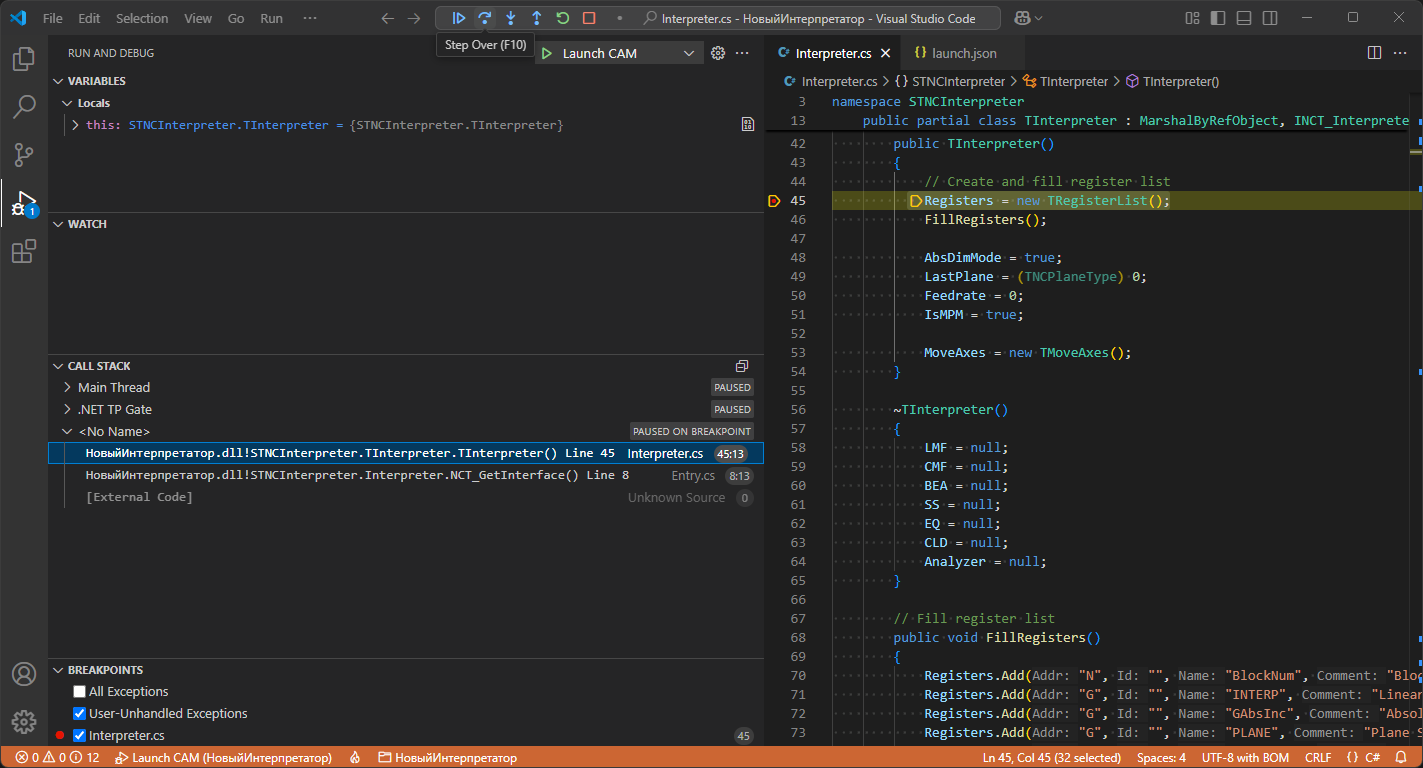Open the Manage gear in activity bar

click(x=24, y=722)
